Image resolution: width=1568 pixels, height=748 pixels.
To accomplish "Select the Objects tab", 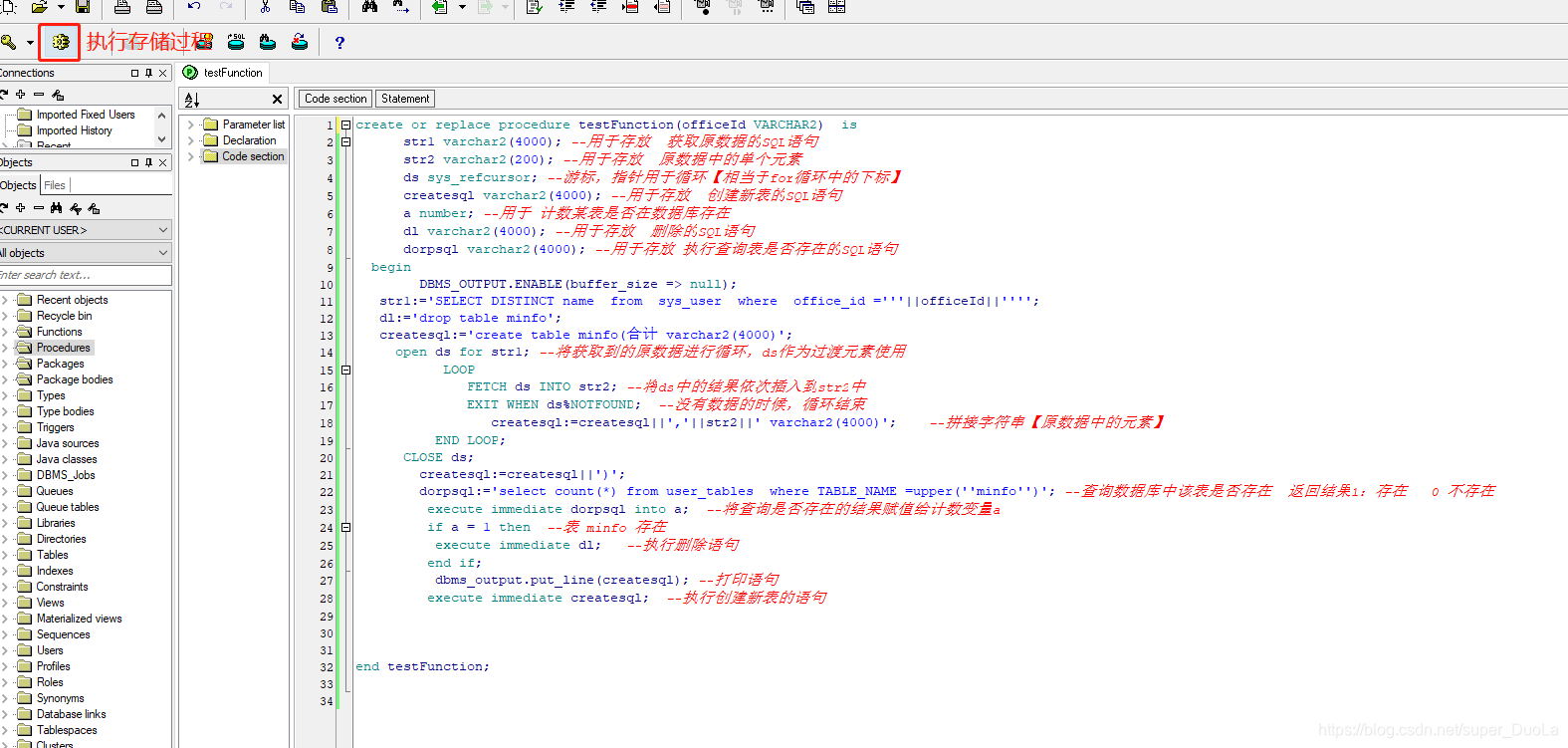I will 18,185.
